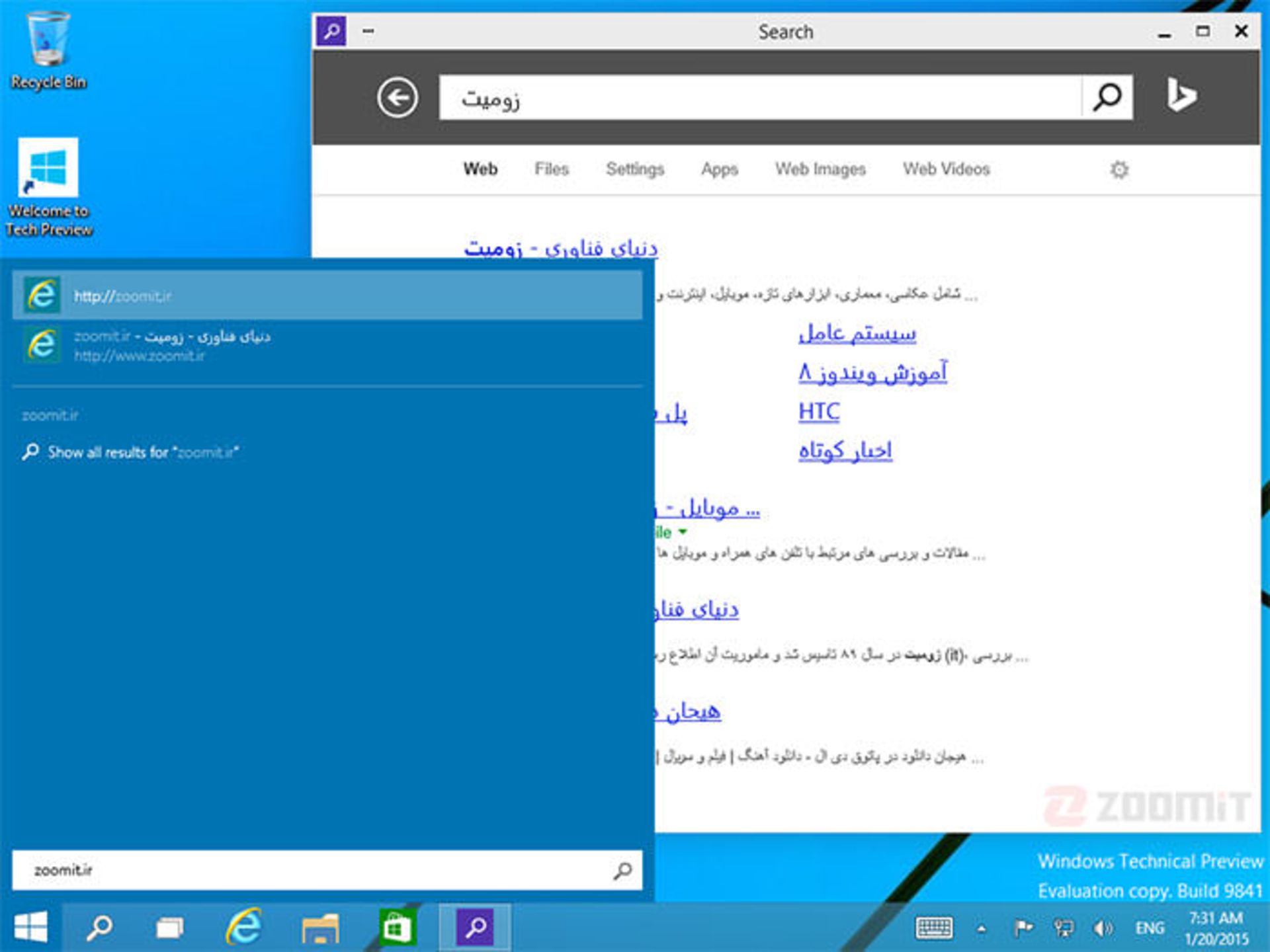Open search settings gear icon
The width and height of the screenshot is (1270, 952).
coord(1119,170)
